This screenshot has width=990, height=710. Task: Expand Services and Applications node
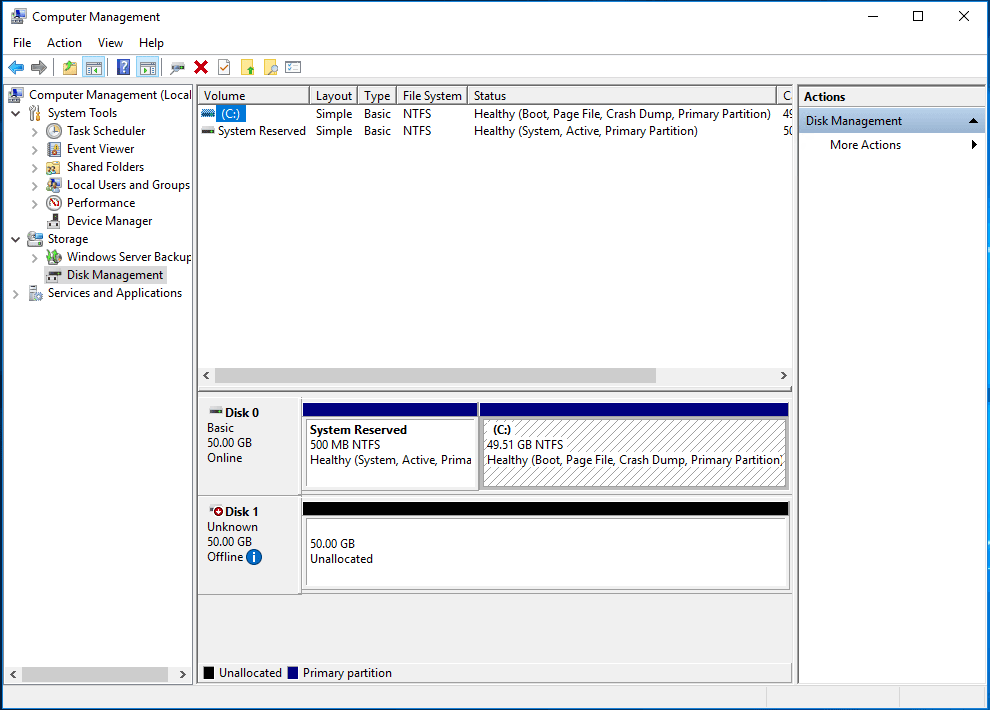tap(16, 294)
